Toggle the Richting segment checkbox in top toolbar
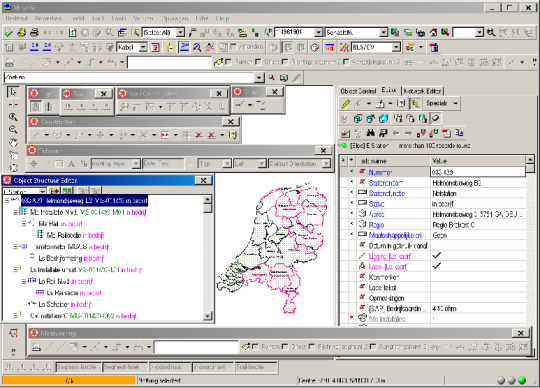Image resolution: width=540 pixels, height=388 pixels. pos(285,62)
